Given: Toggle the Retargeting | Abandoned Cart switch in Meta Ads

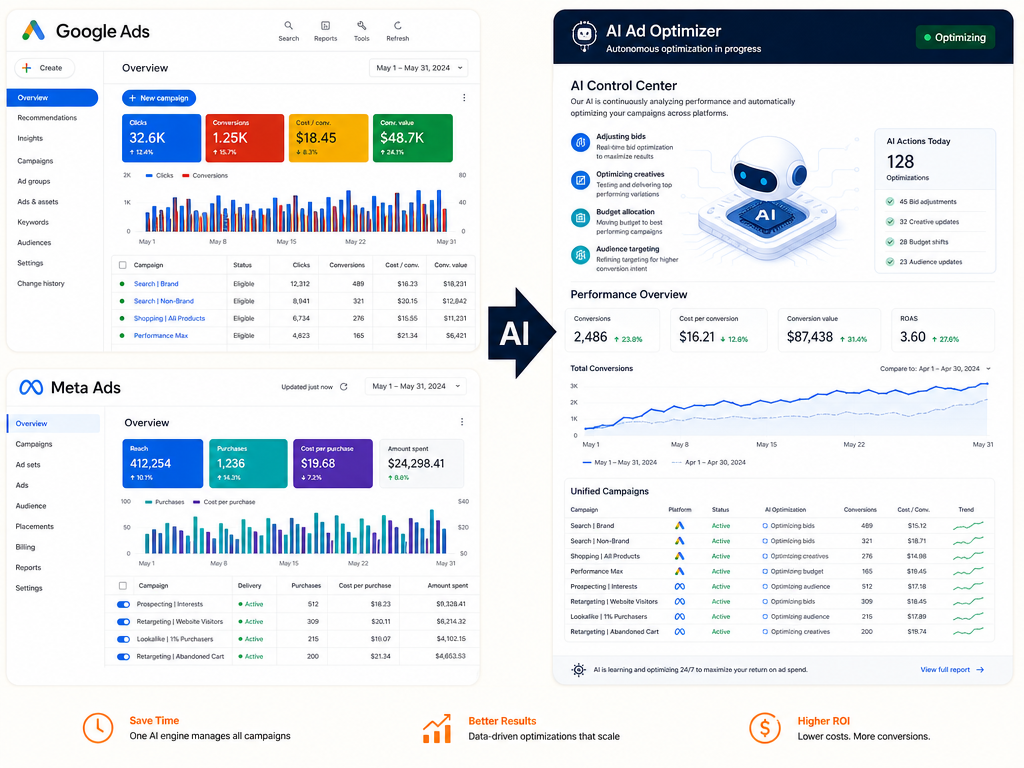Looking at the screenshot, I should pos(123,657).
